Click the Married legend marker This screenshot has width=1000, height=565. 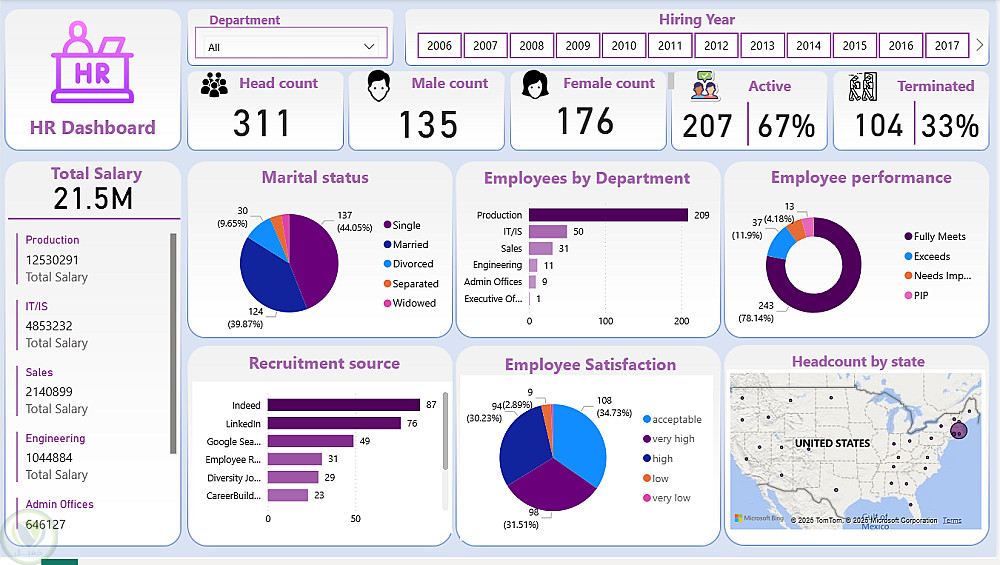pos(387,244)
